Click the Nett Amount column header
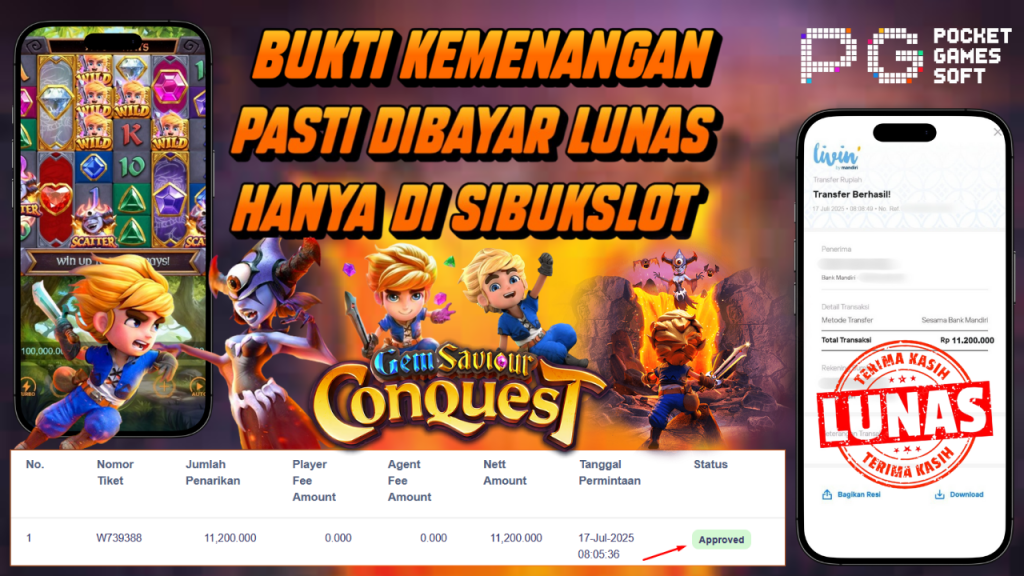 505,472
